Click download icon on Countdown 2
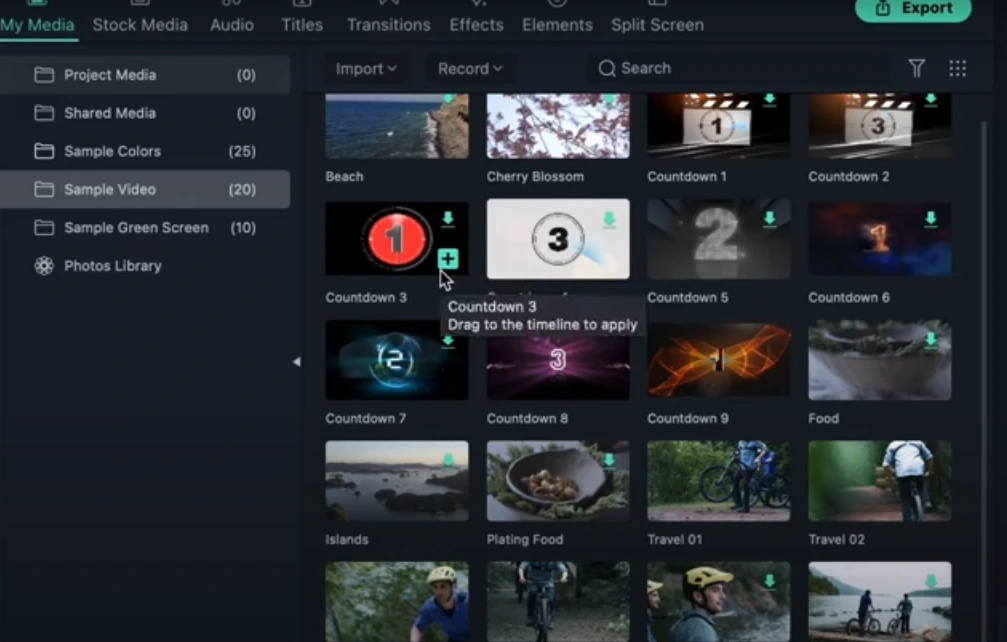Viewport: 1007px width, 642px height. pos(931,99)
